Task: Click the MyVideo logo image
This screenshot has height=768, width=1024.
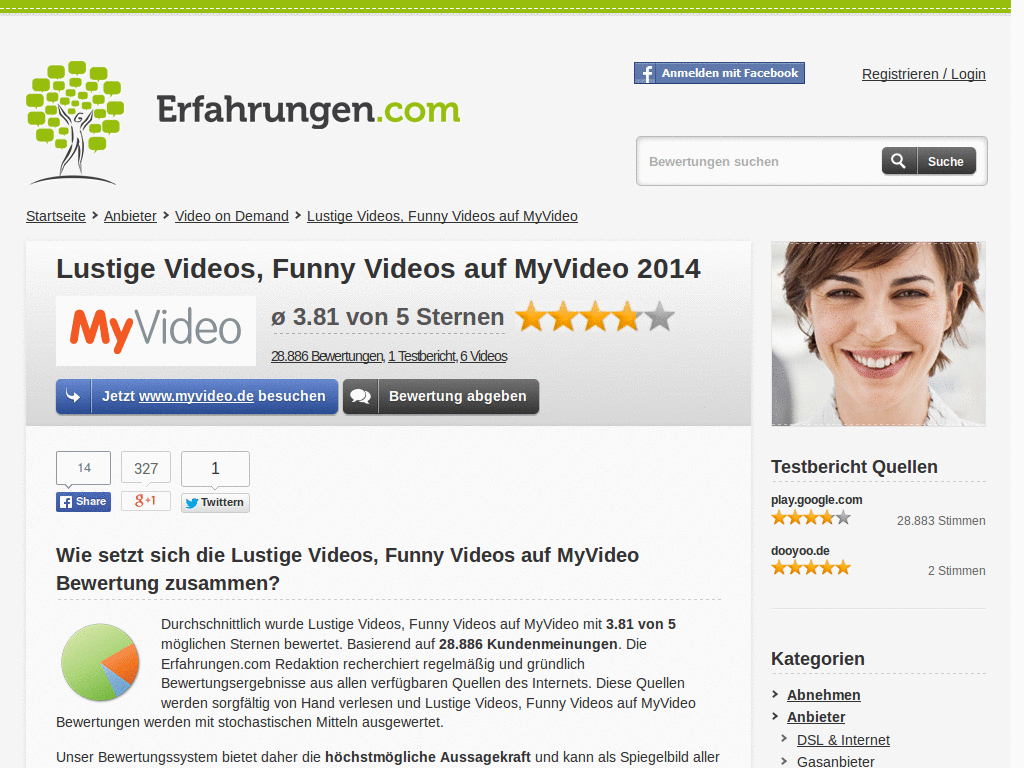Action: tap(155, 330)
